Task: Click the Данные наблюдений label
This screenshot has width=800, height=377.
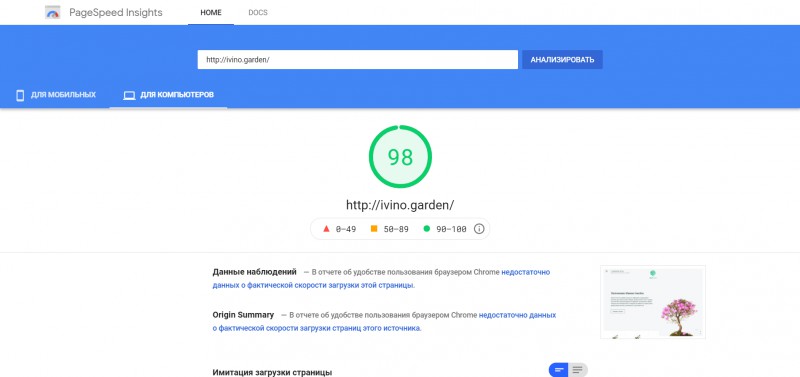Action: click(255, 272)
